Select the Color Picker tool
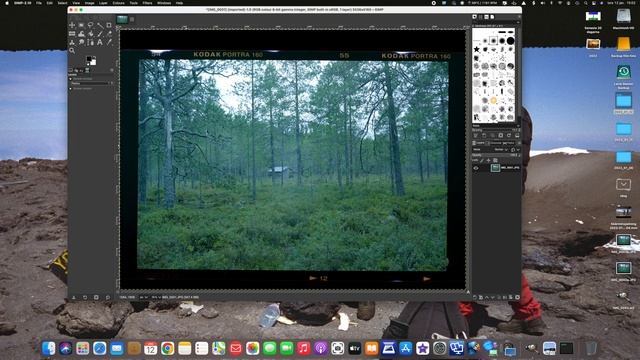The image size is (640, 360). pos(109,42)
